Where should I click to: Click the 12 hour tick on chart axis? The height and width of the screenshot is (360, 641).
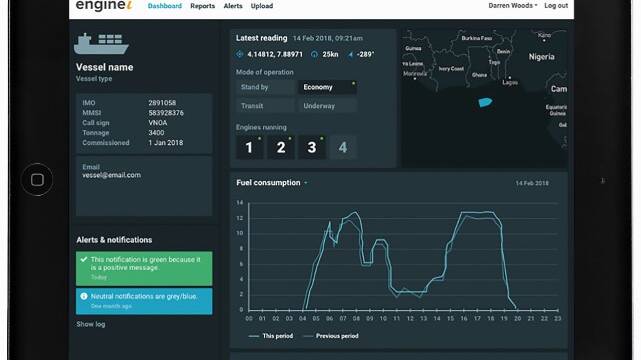(410, 318)
